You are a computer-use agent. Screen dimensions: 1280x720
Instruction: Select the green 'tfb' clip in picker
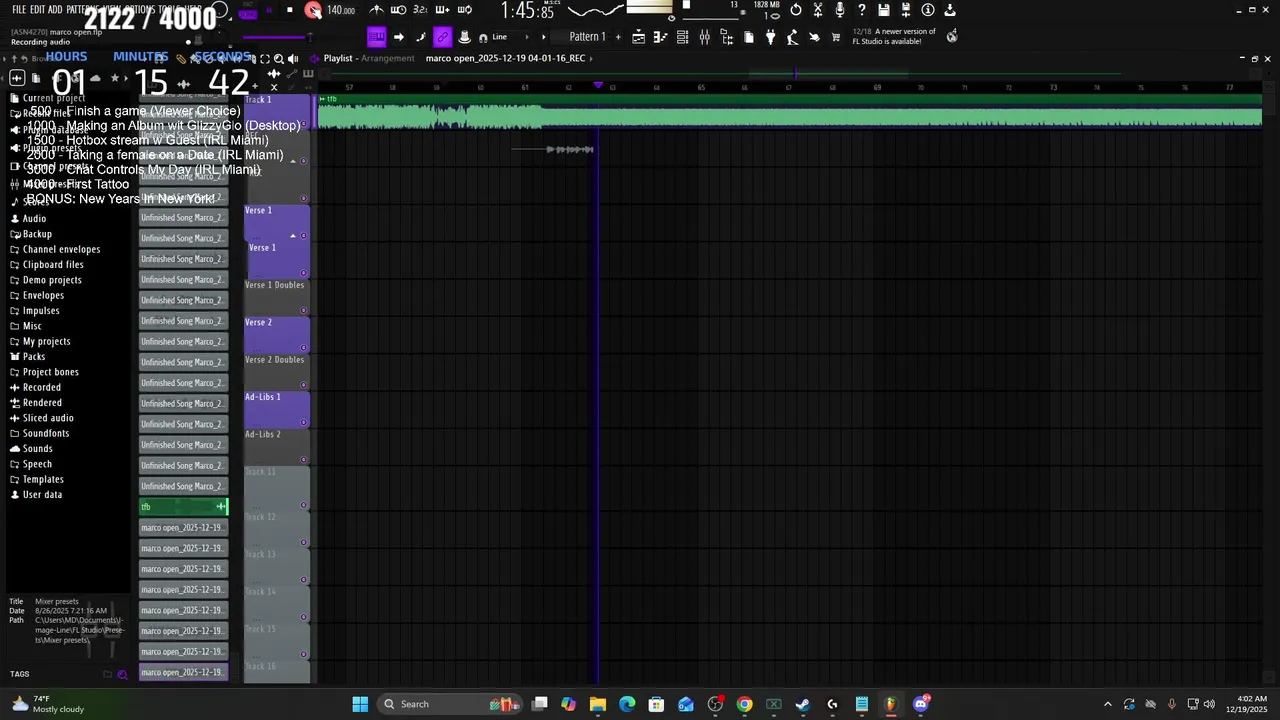(x=183, y=507)
